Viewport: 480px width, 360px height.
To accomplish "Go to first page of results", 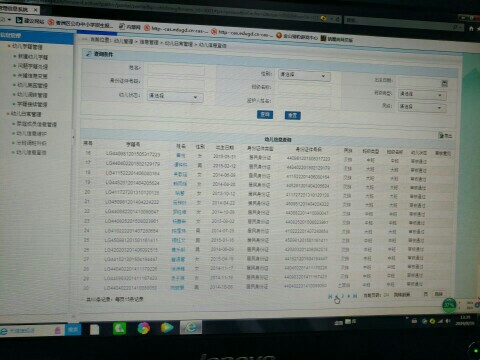I will [330, 296].
